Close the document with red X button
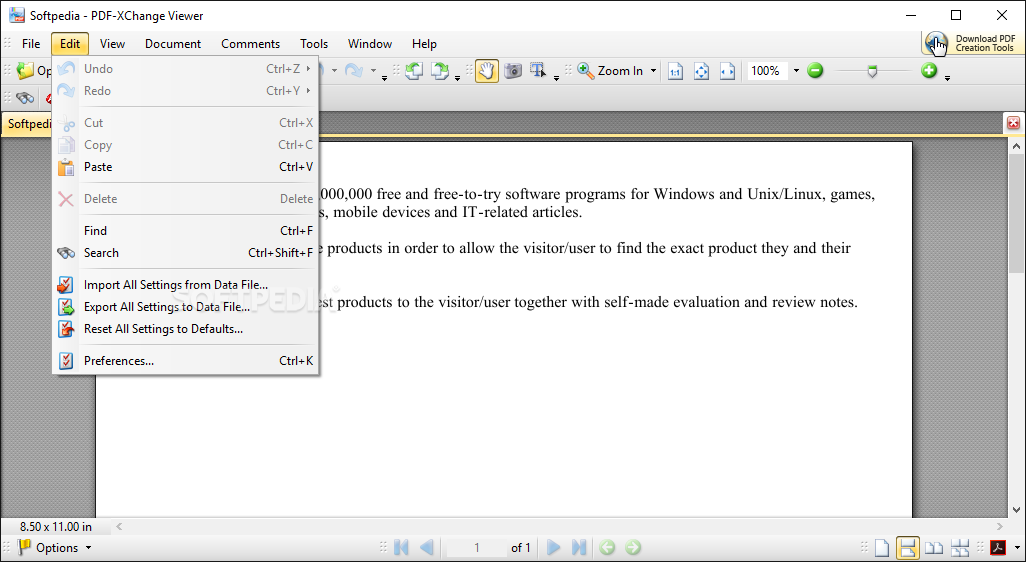The height and width of the screenshot is (562, 1026). 1013,122
